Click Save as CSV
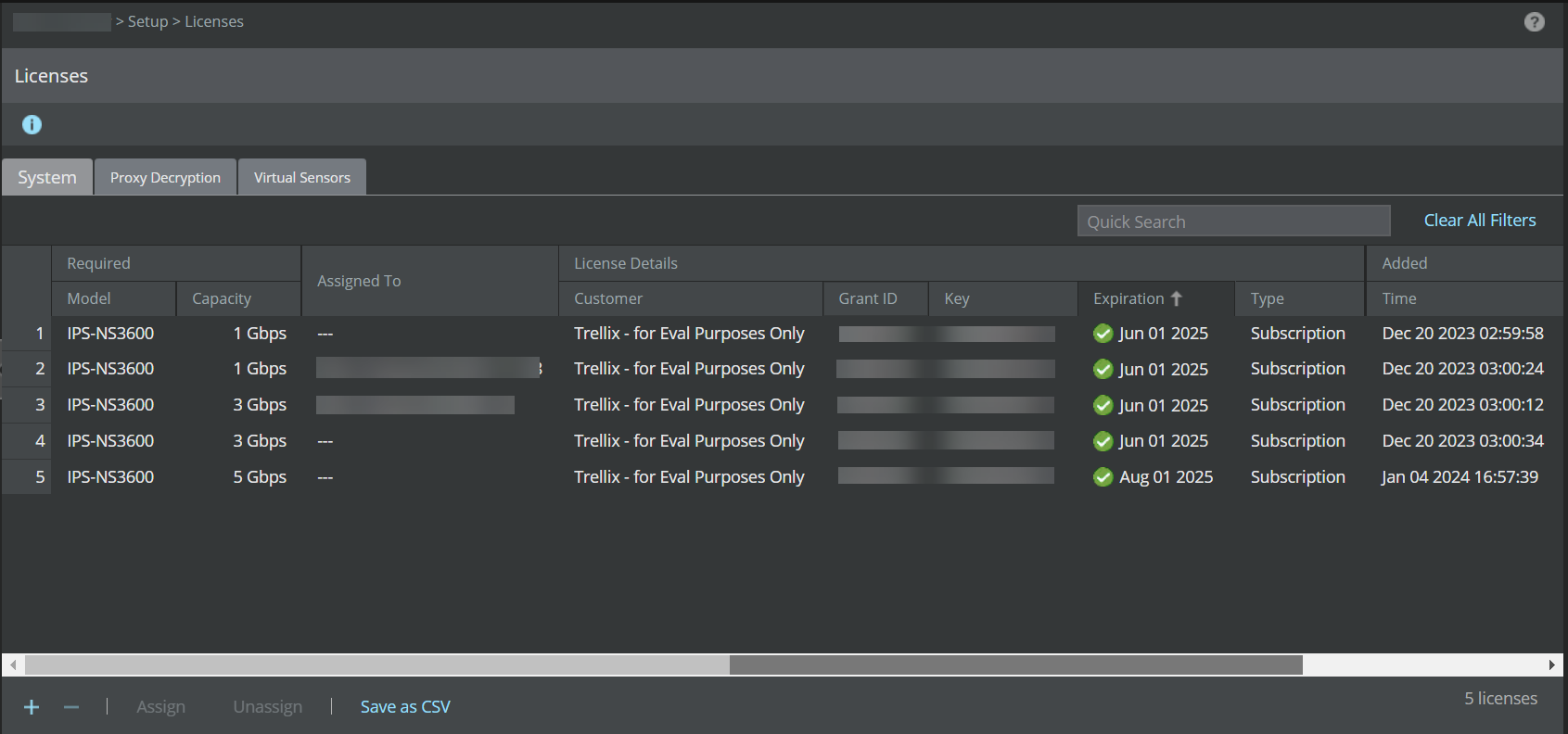The width and height of the screenshot is (1568, 734). coord(405,707)
